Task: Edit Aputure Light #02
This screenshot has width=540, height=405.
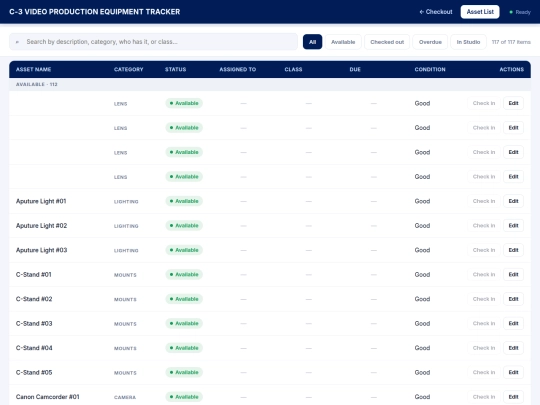Action: [513, 226]
